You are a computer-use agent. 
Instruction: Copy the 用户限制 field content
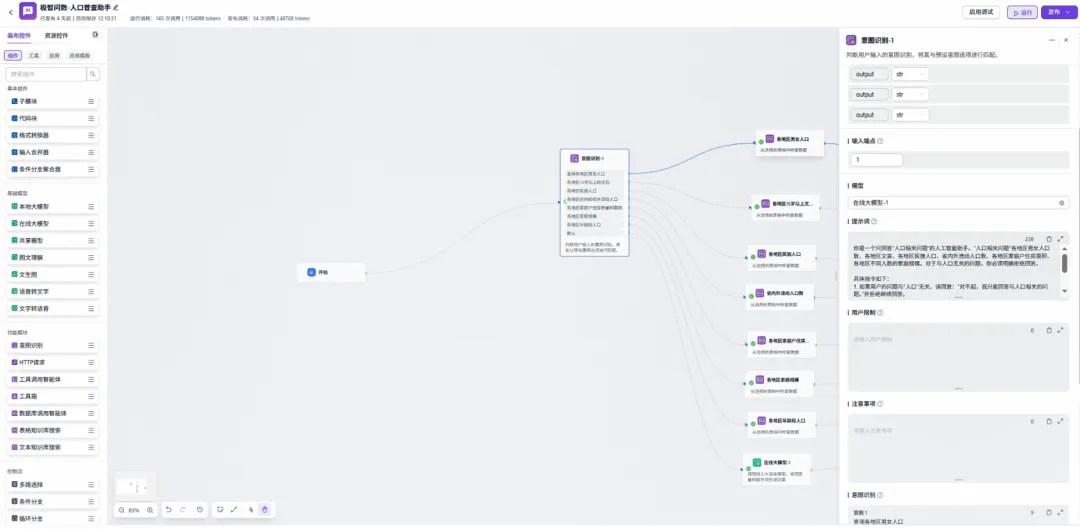(x=1049, y=331)
